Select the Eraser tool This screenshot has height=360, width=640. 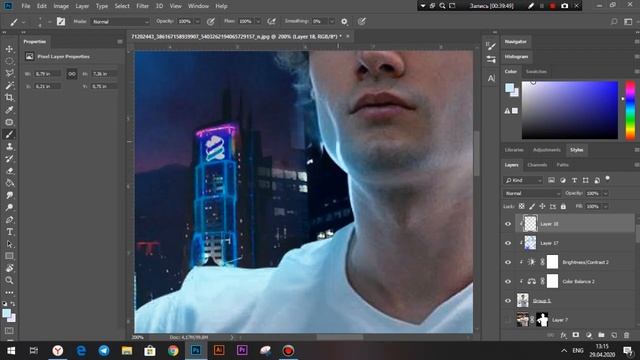[x=9, y=171]
